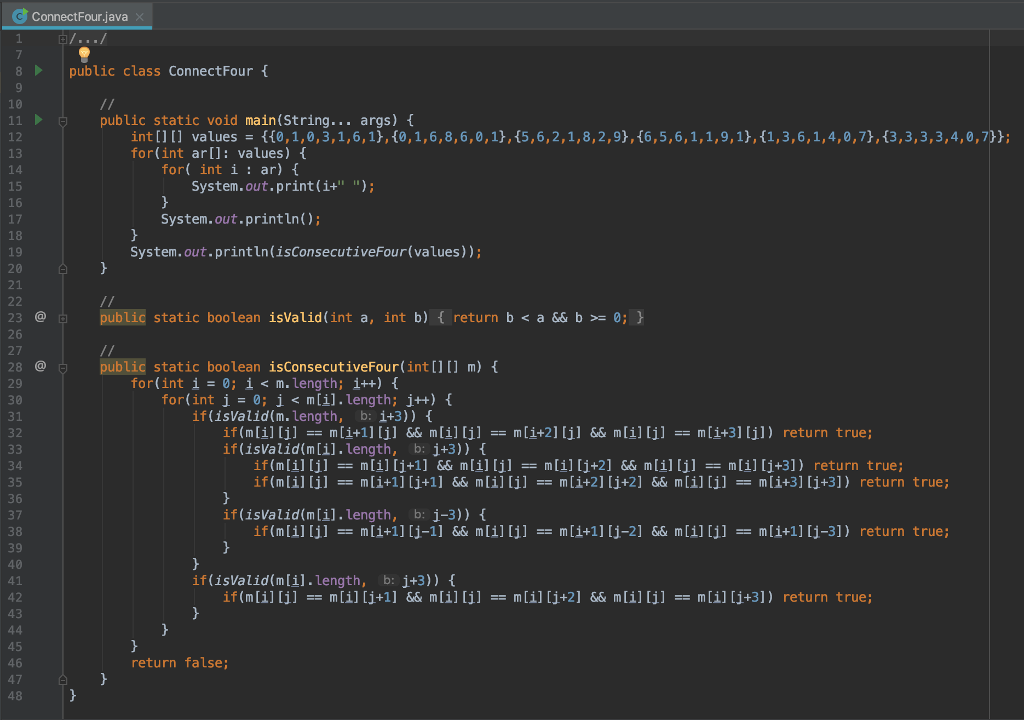The height and width of the screenshot is (720, 1024).
Task: Click the @ gutter marker on line 23
Action: [40, 317]
